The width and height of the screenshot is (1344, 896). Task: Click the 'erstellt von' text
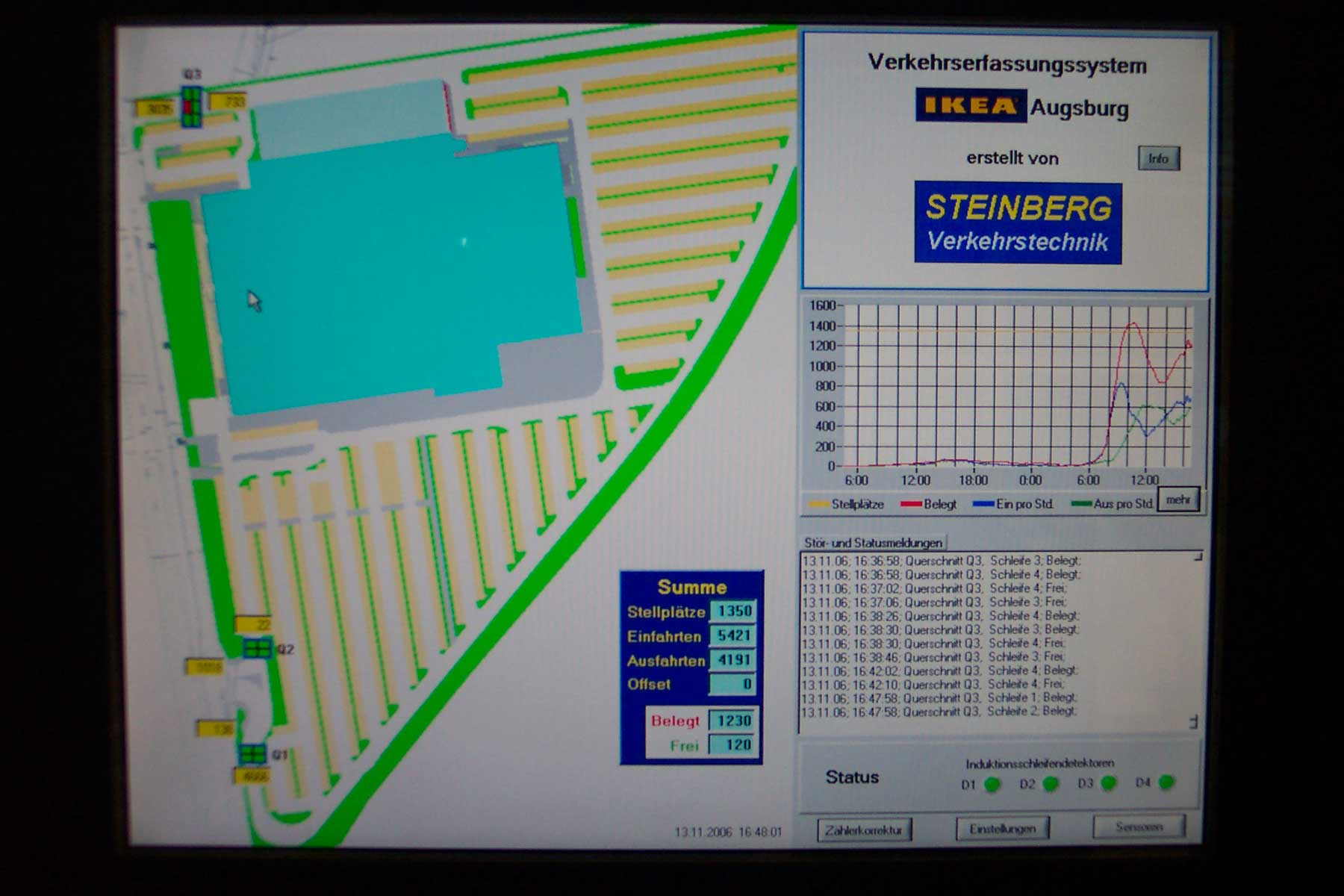(x=1012, y=158)
